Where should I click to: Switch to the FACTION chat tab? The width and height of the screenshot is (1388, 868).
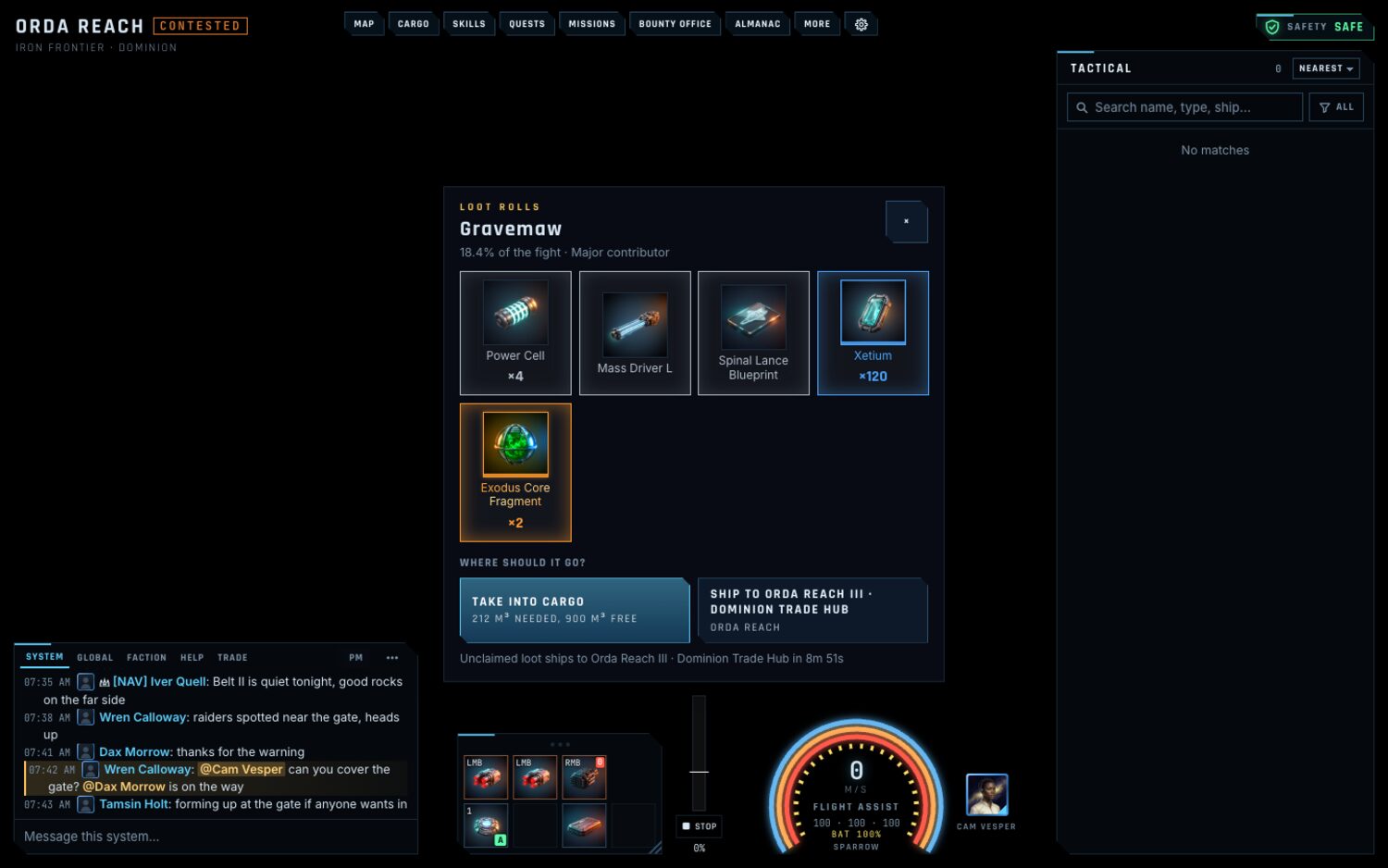(146, 658)
